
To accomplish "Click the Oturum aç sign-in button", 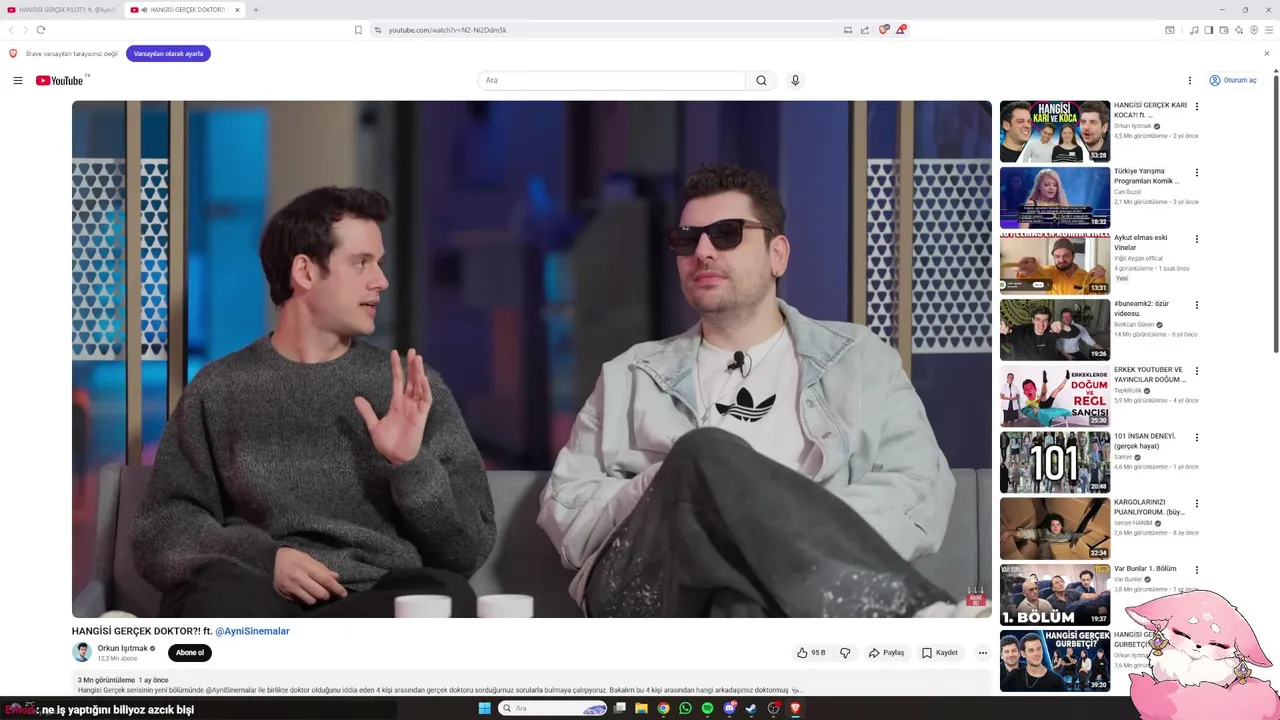I will point(1233,80).
